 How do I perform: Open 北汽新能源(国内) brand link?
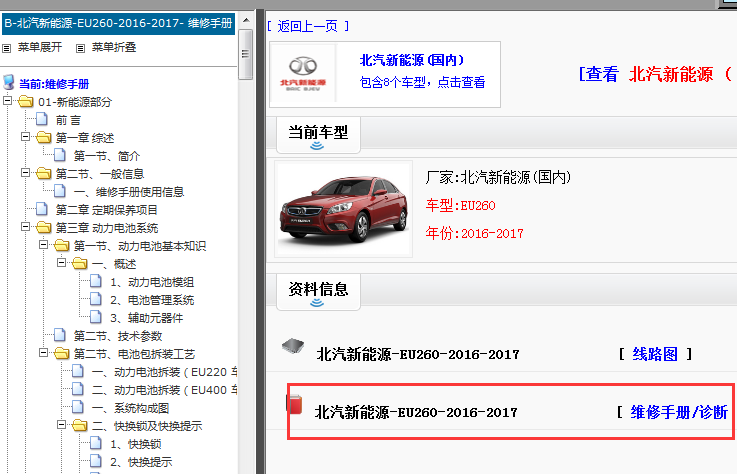click(412, 60)
